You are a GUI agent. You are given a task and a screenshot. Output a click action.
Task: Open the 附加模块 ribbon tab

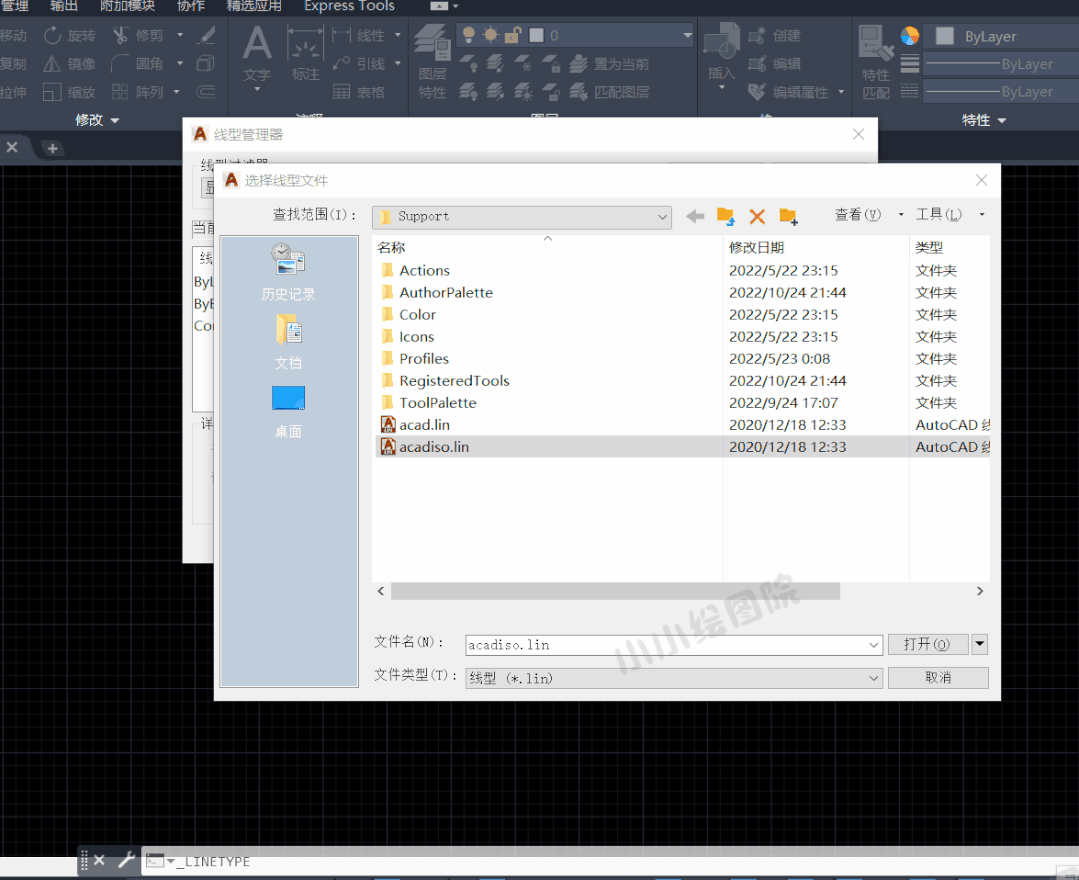pyautogui.click(x=127, y=6)
